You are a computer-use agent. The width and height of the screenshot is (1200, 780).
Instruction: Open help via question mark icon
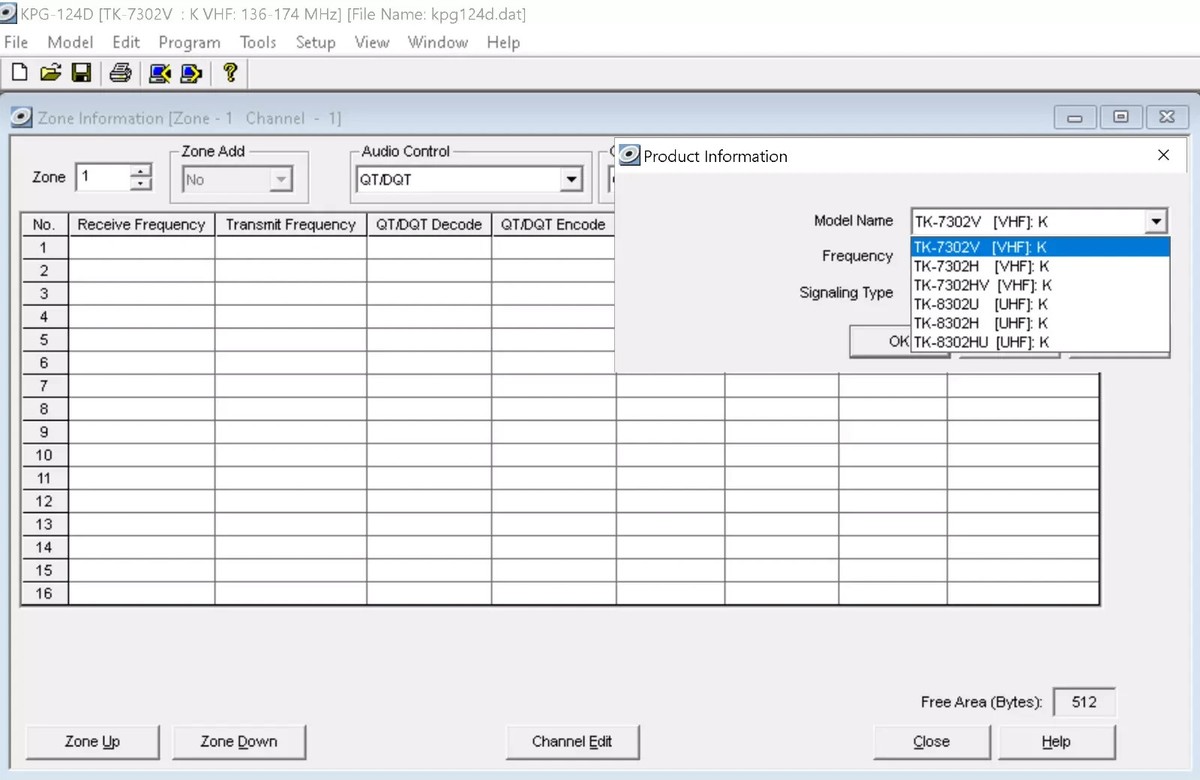pos(230,73)
